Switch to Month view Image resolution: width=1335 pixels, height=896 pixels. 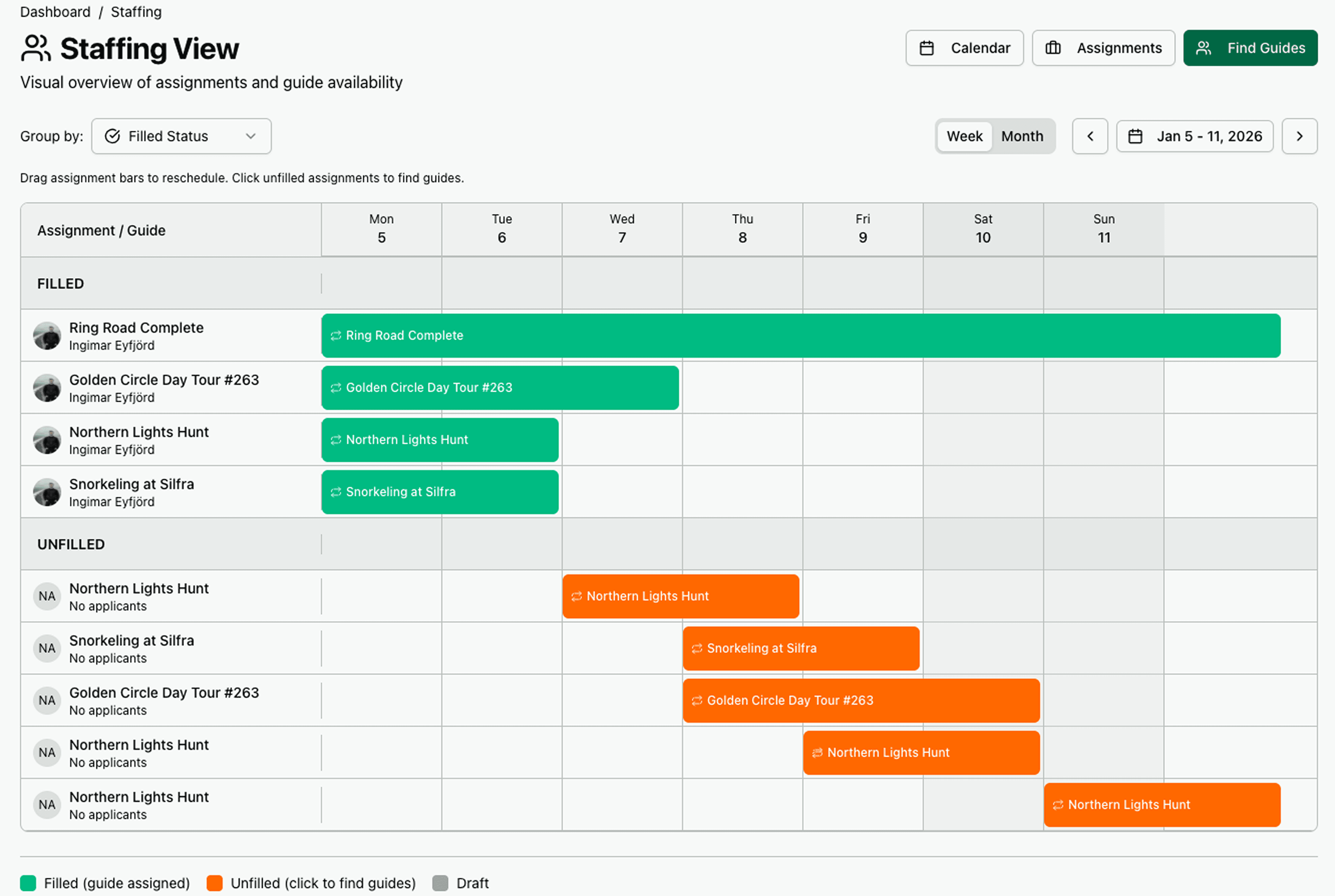[x=1022, y=137]
